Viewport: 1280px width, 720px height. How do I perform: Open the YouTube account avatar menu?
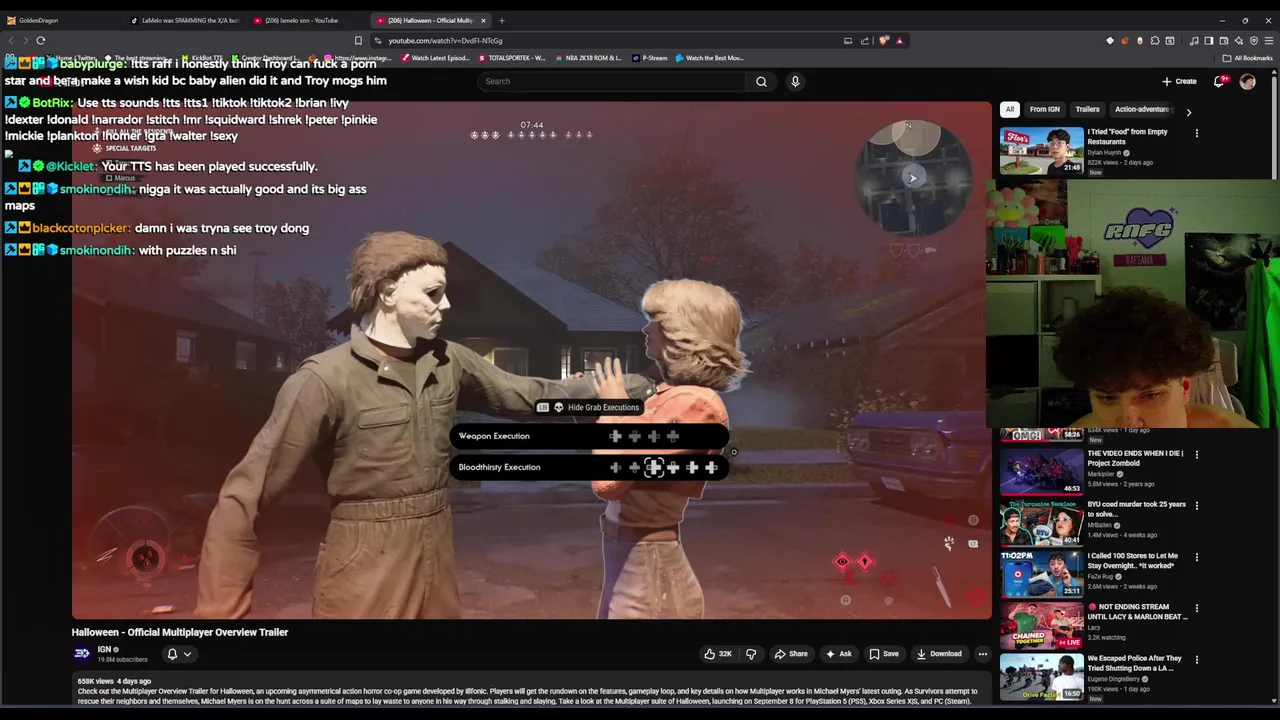(1247, 81)
